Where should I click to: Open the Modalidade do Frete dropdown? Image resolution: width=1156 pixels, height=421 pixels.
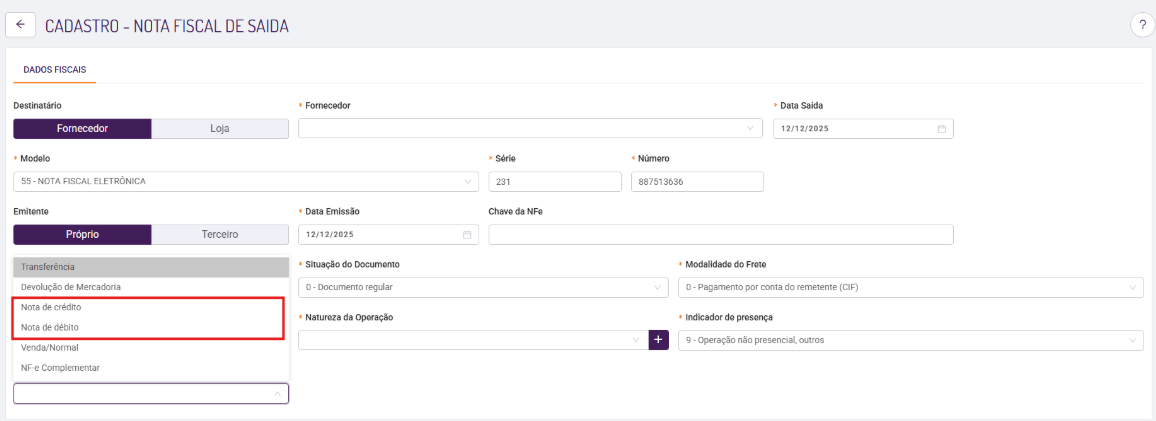pyautogui.click(x=910, y=287)
